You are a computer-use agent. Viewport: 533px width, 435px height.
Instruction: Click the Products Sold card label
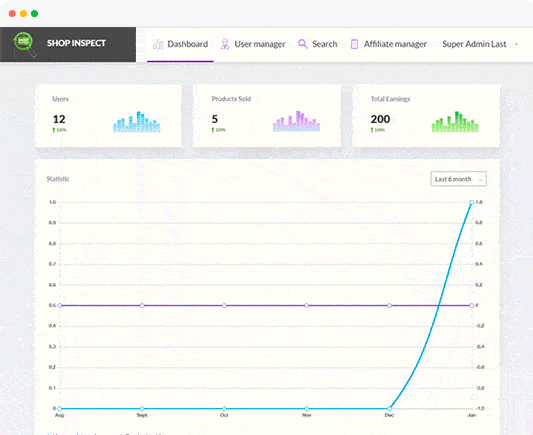point(231,99)
